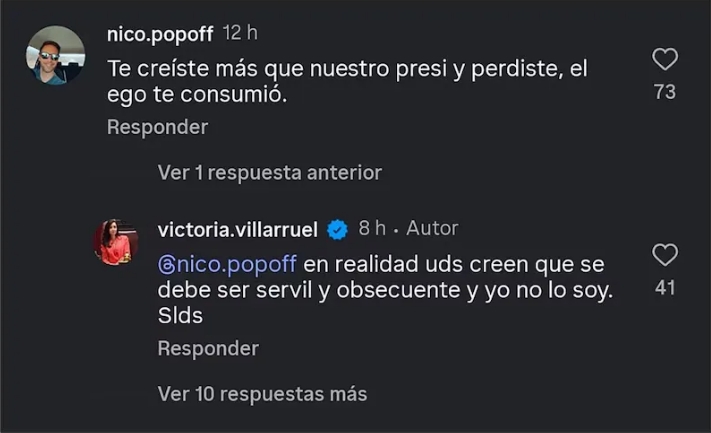Screen dimensions: 711x433
Task: Click the "Autor" label
Action: coord(432,229)
